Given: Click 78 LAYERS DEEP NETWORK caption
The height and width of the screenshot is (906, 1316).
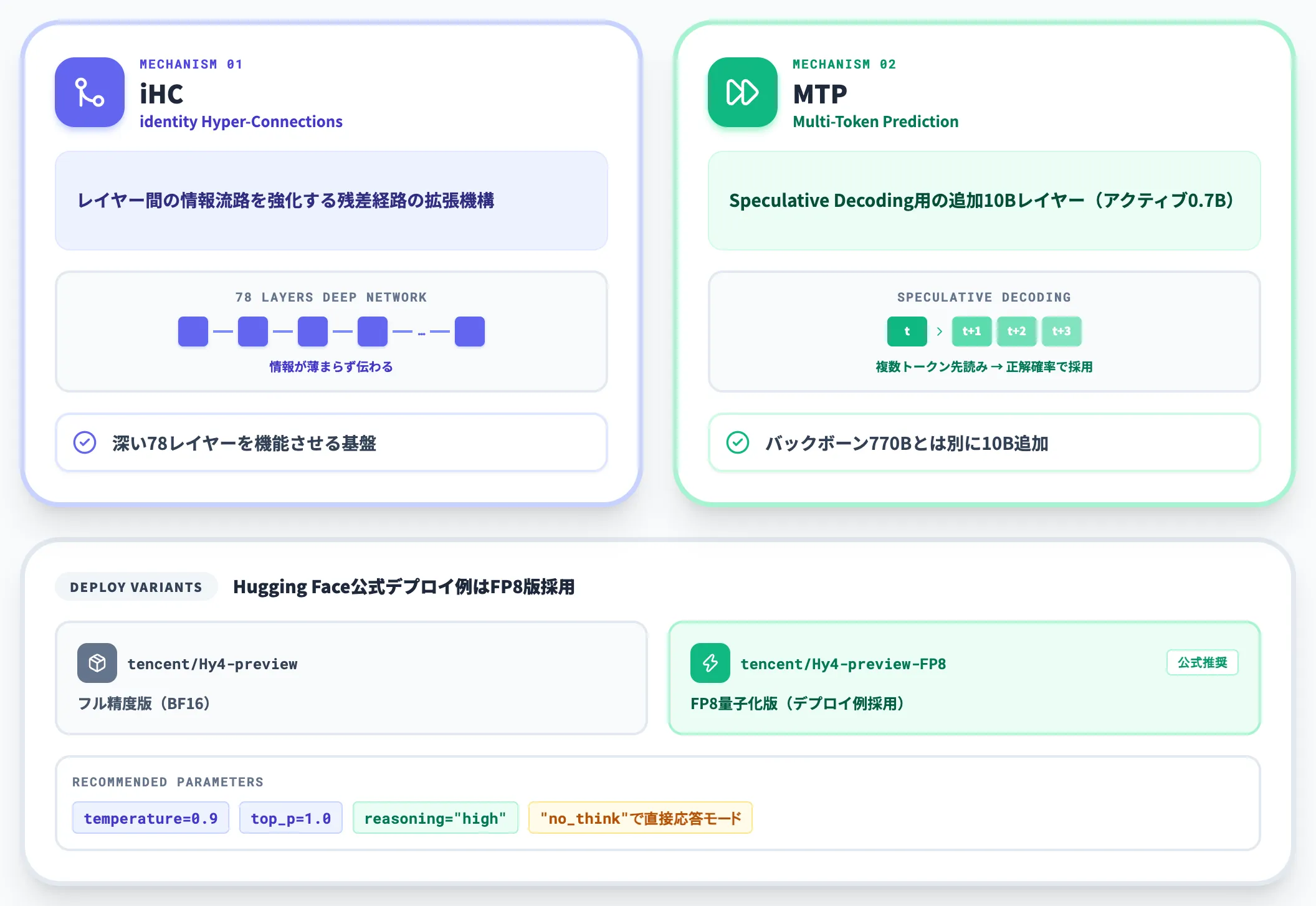Looking at the screenshot, I should pyautogui.click(x=331, y=297).
